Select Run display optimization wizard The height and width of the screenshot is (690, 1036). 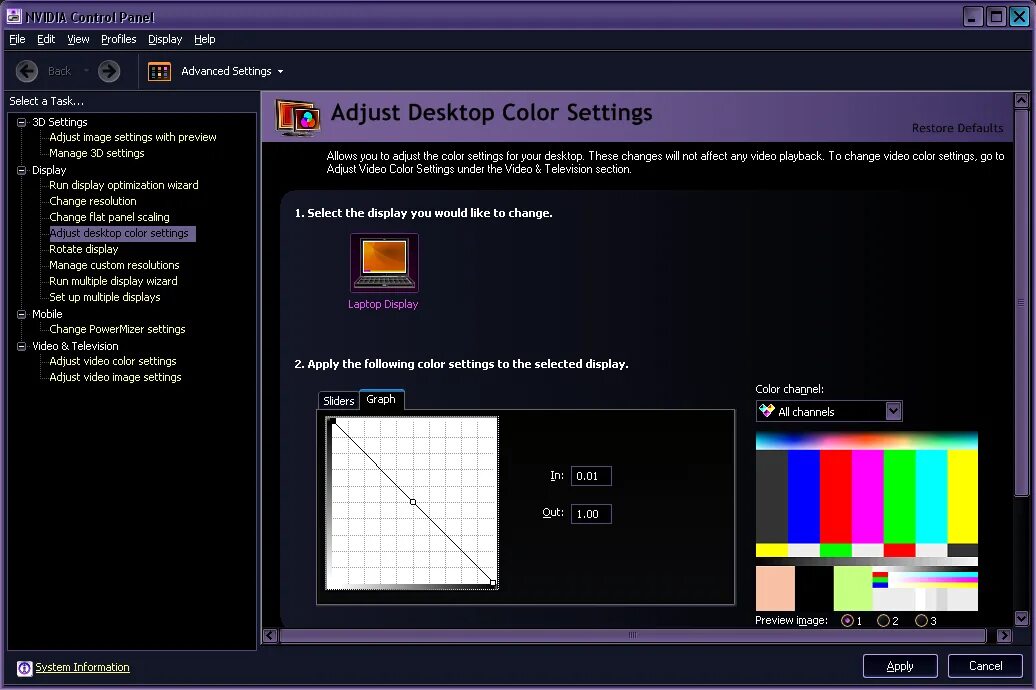pyautogui.click(x=124, y=186)
